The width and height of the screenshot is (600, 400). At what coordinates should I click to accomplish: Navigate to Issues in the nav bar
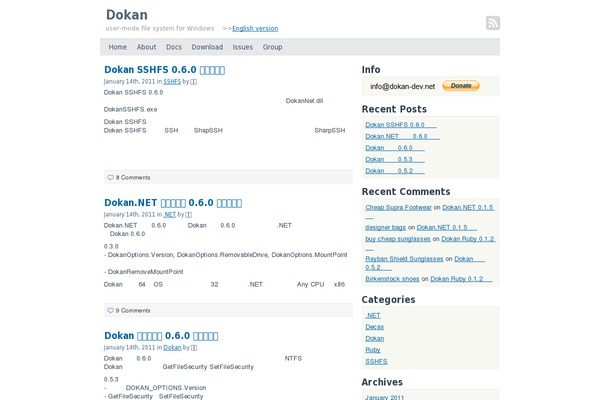click(243, 47)
